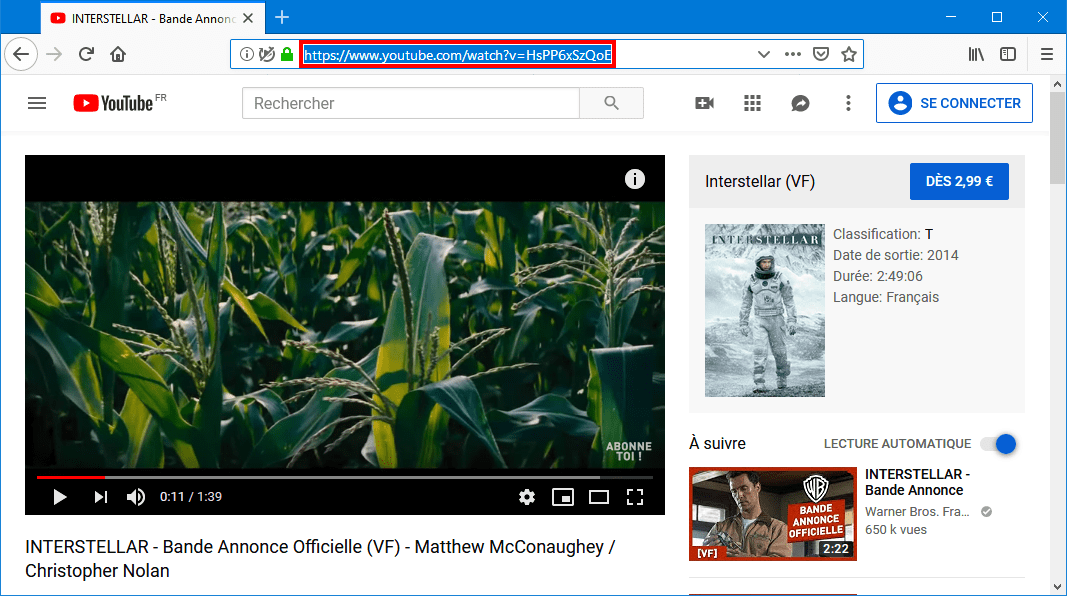Click Durée: 2:49:06 text
The image size is (1067, 596).
pyautogui.click(x=878, y=276)
